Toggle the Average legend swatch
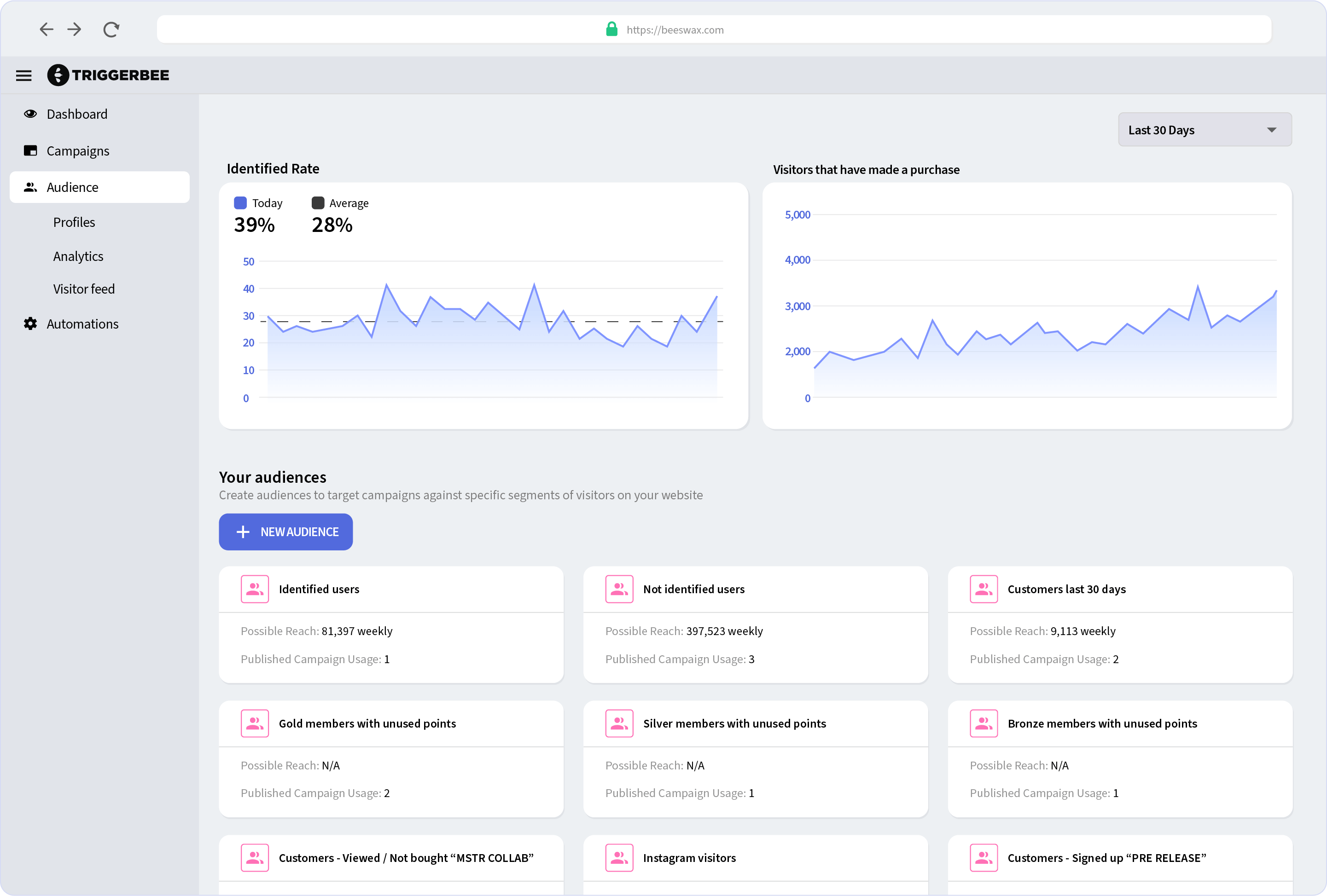This screenshot has width=1327, height=896. click(318, 202)
